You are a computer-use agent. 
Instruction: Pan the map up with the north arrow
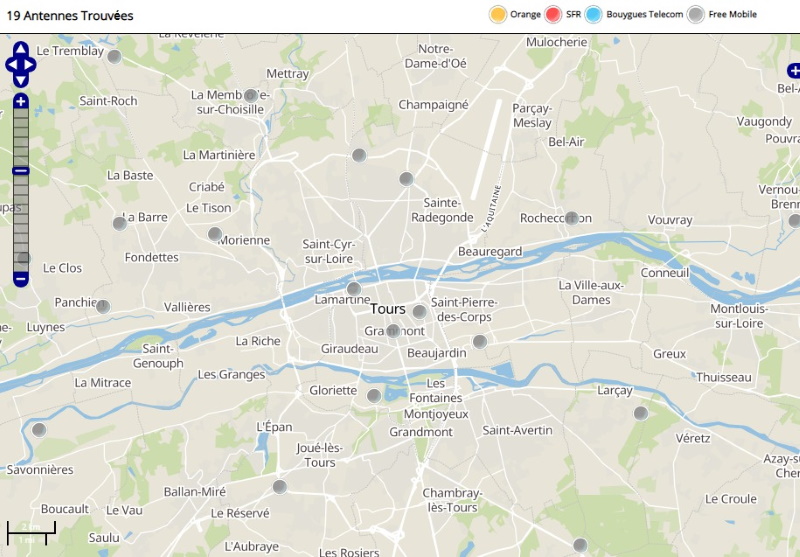click(21, 48)
